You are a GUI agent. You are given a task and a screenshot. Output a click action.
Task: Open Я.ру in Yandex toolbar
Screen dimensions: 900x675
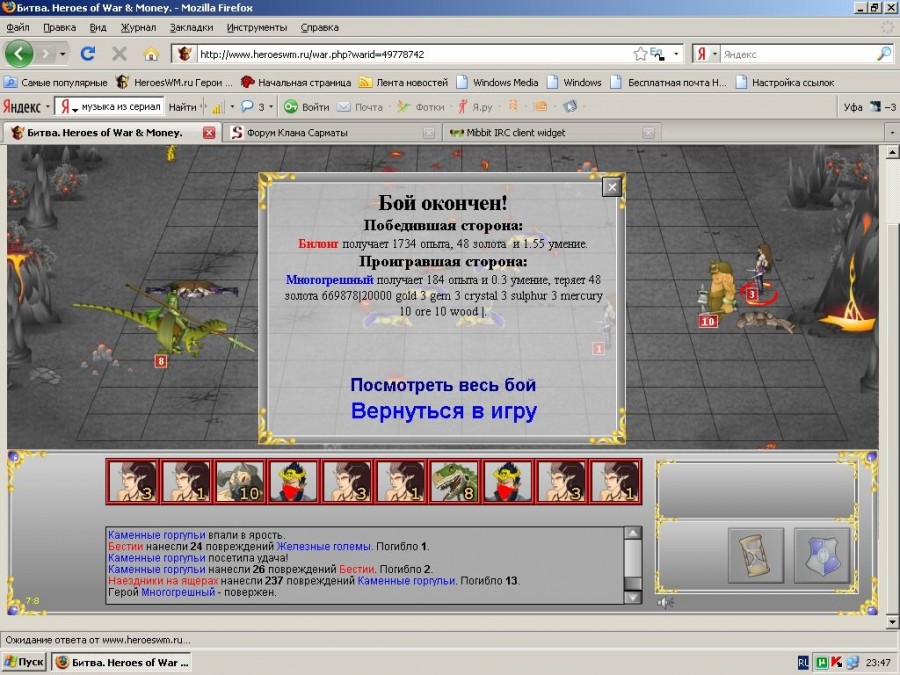[476, 107]
